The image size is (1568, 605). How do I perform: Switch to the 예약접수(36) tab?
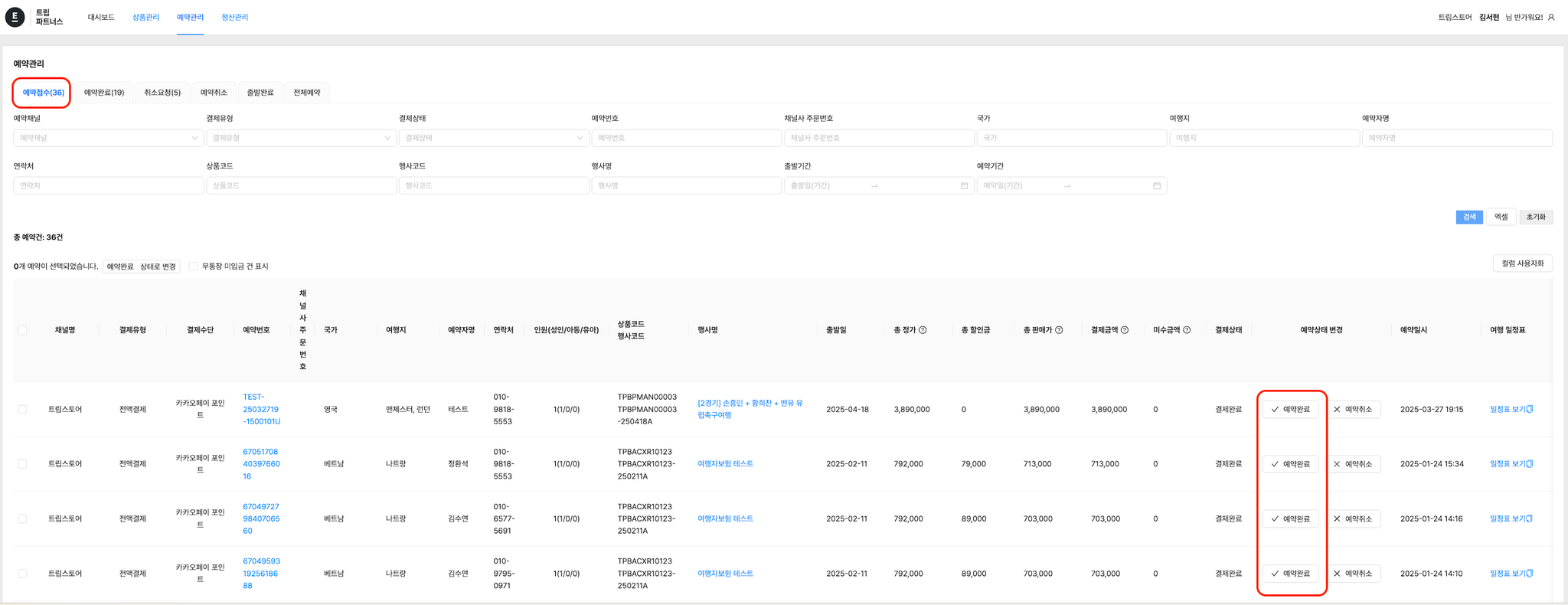click(x=43, y=93)
